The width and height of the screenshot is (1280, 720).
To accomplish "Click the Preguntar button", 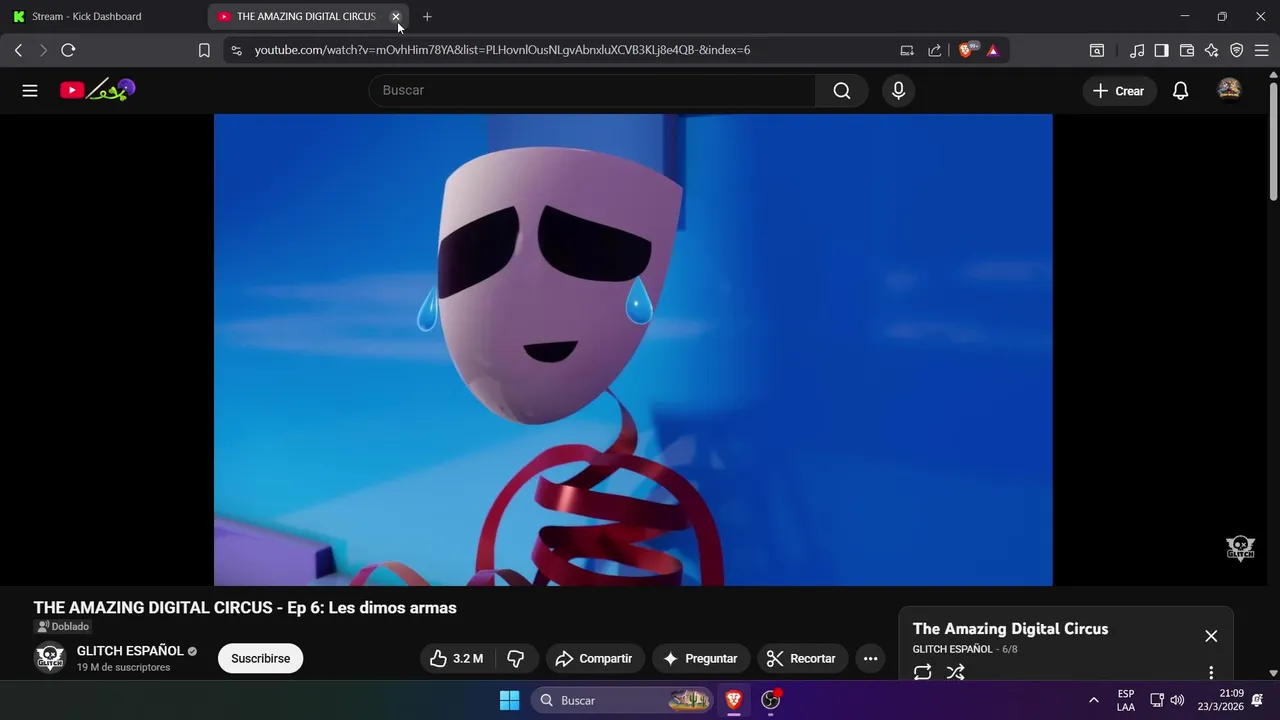I will 700,658.
